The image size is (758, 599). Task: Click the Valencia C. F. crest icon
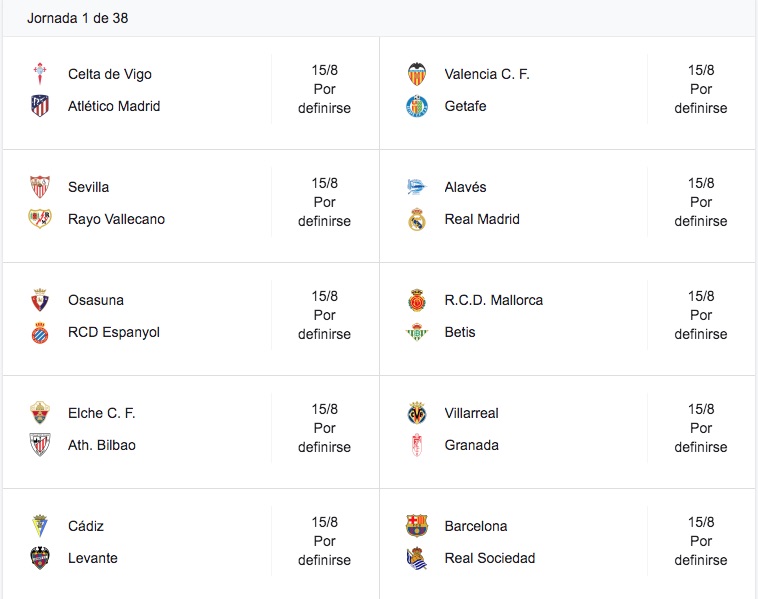coord(417,74)
